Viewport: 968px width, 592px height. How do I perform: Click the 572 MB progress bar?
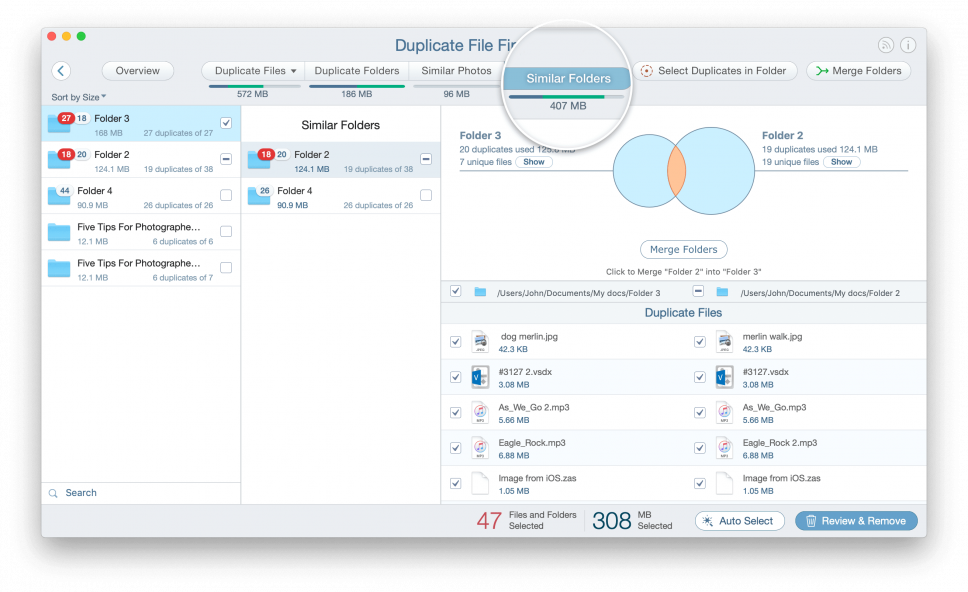coord(254,86)
